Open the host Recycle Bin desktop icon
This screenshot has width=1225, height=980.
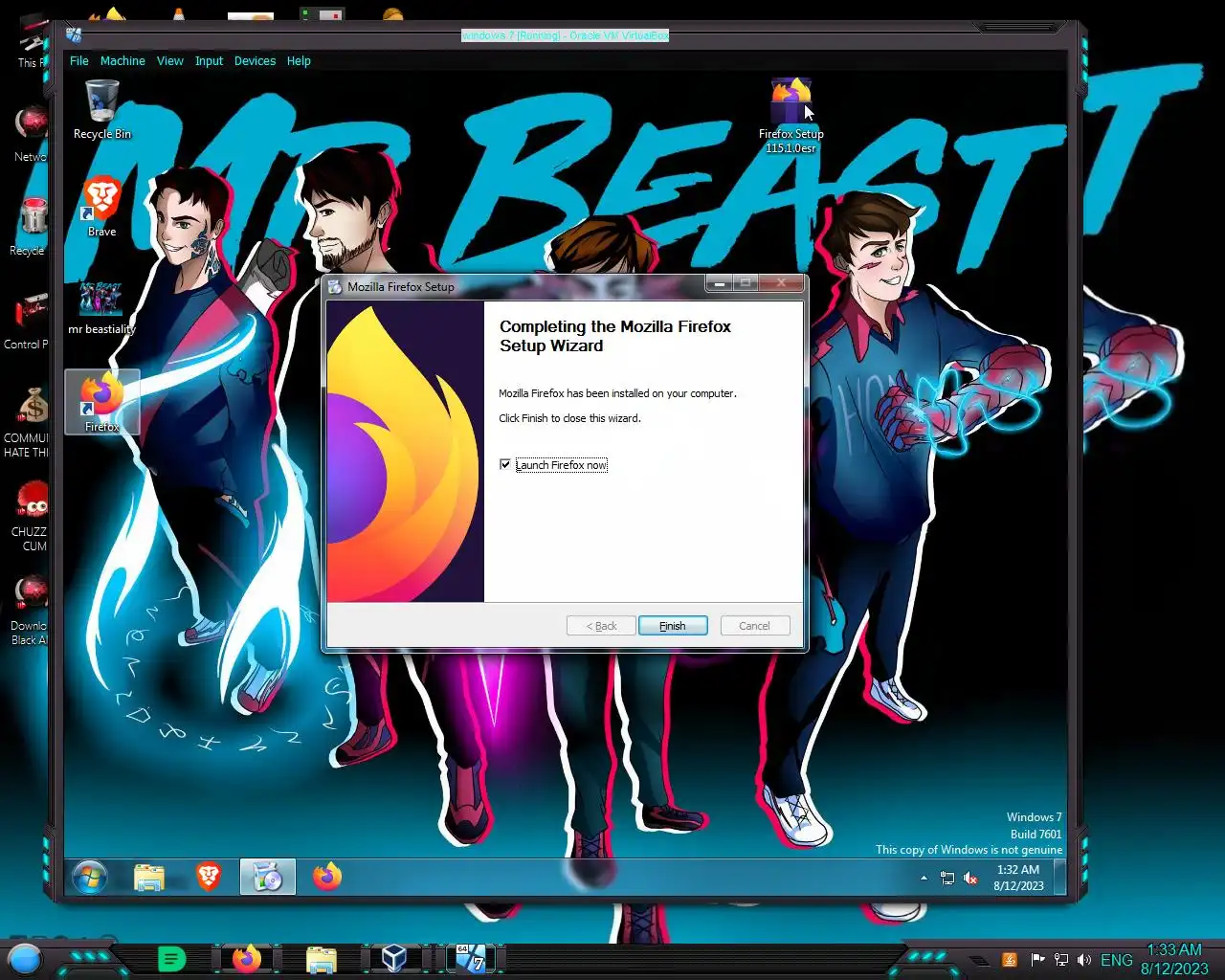pyautogui.click(x=29, y=227)
